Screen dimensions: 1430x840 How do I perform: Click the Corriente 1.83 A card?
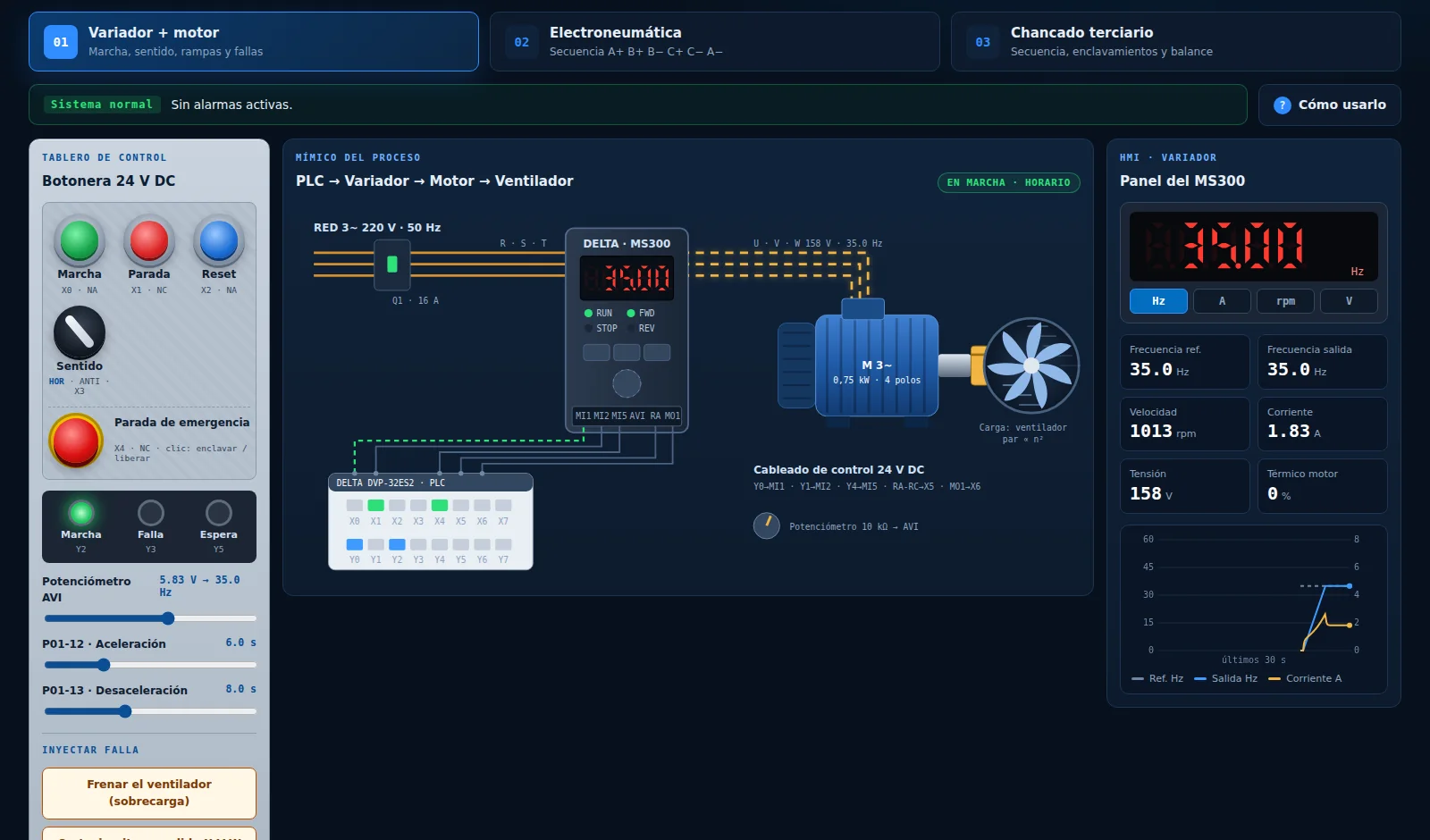(x=1323, y=424)
